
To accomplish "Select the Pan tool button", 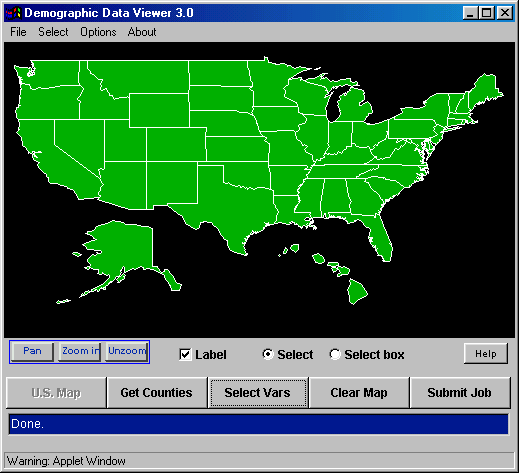I will [32, 351].
